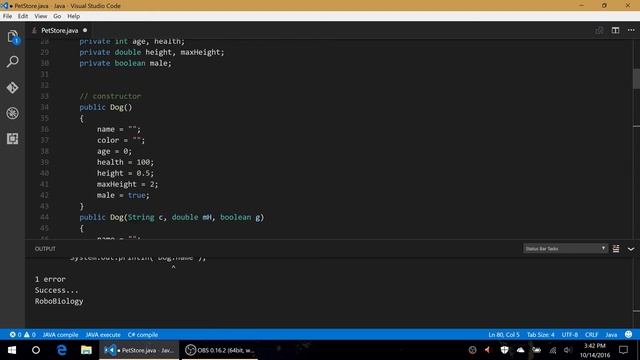Open problems via errors and warnings count
This screenshot has height=360, width=640.
[23, 335]
